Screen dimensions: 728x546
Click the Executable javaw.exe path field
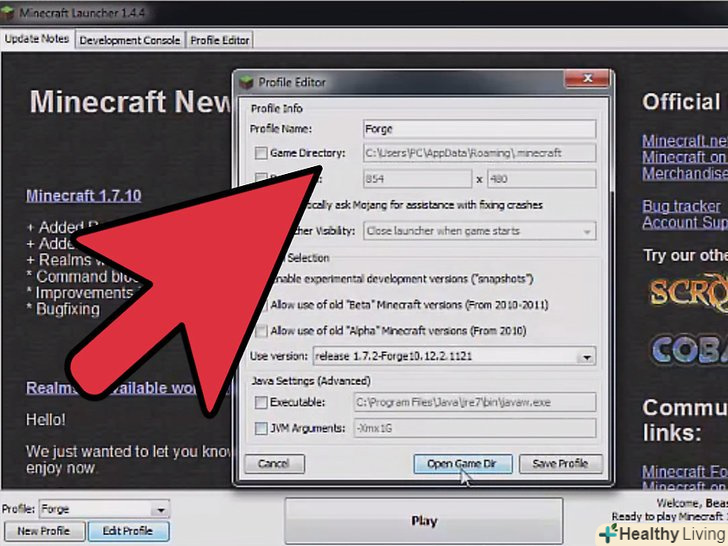click(x=475, y=402)
